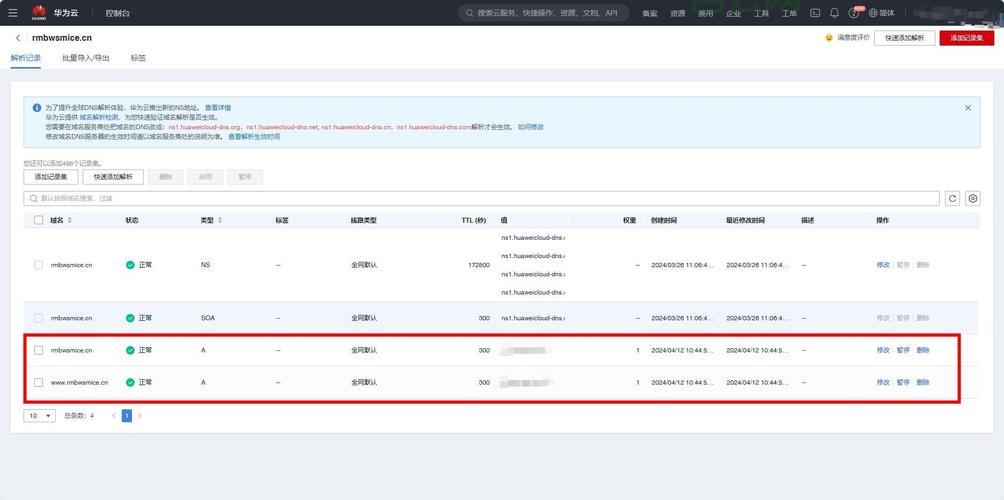Click the help question mark icon
The height and width of the screenshot is (500, 1004).
854,13
